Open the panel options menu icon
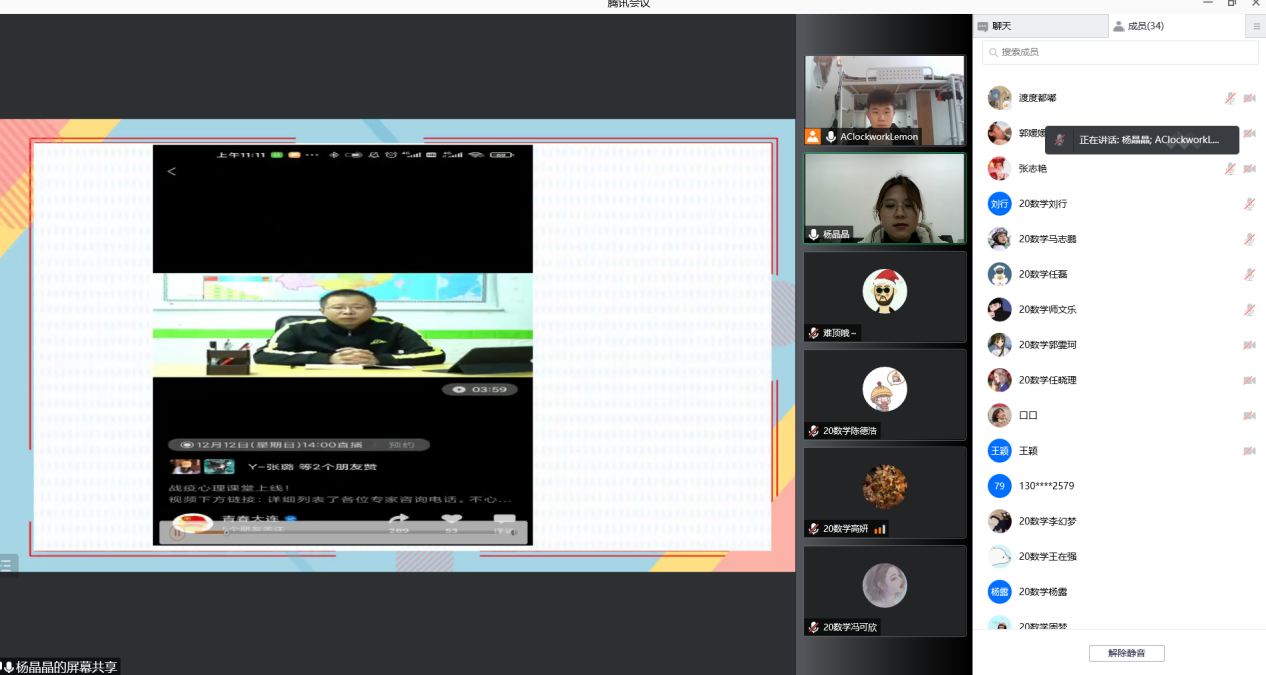The image size is (1266, 675). coord(1257,27)
